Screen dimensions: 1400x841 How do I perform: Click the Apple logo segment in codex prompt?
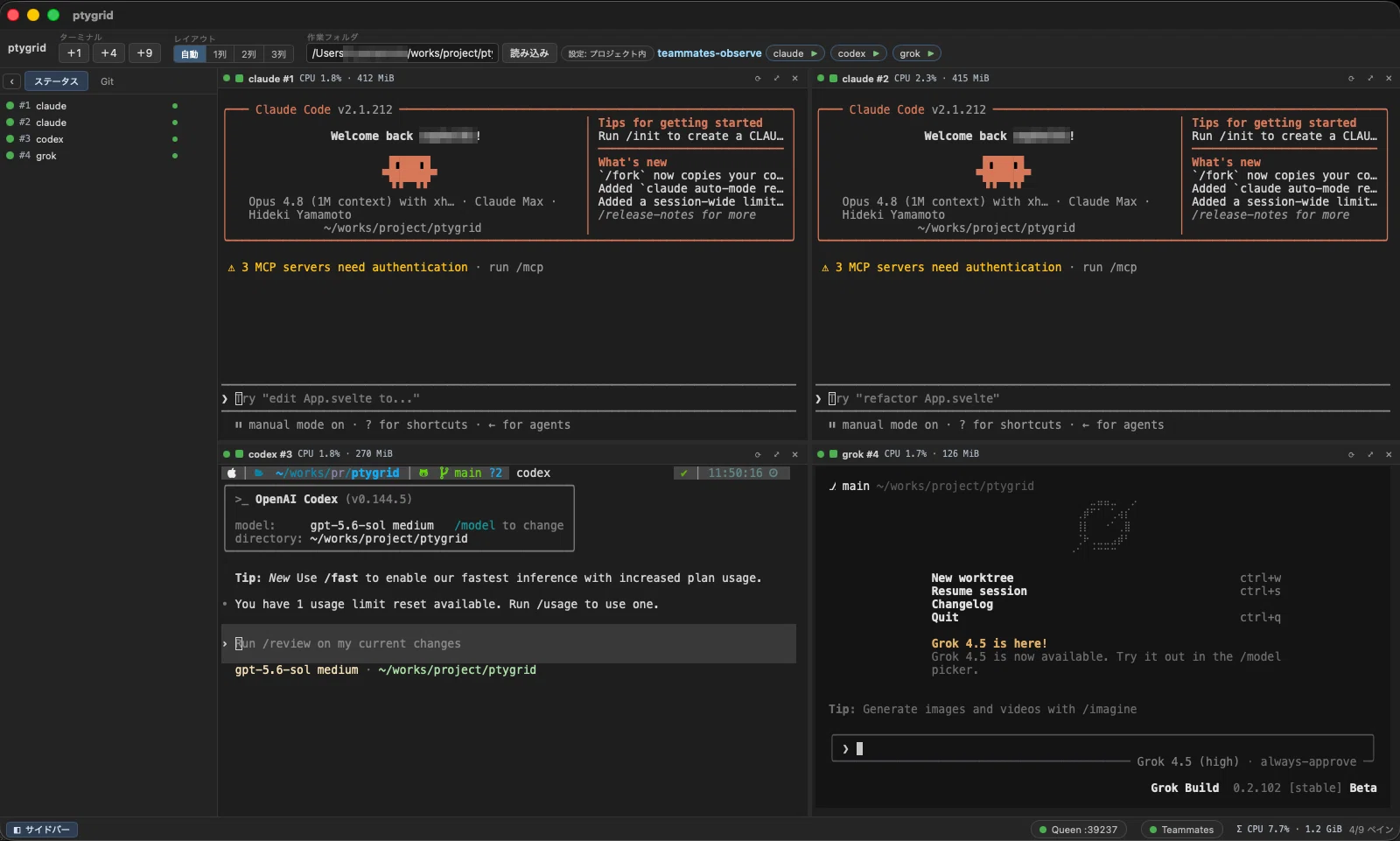[232, 473]
